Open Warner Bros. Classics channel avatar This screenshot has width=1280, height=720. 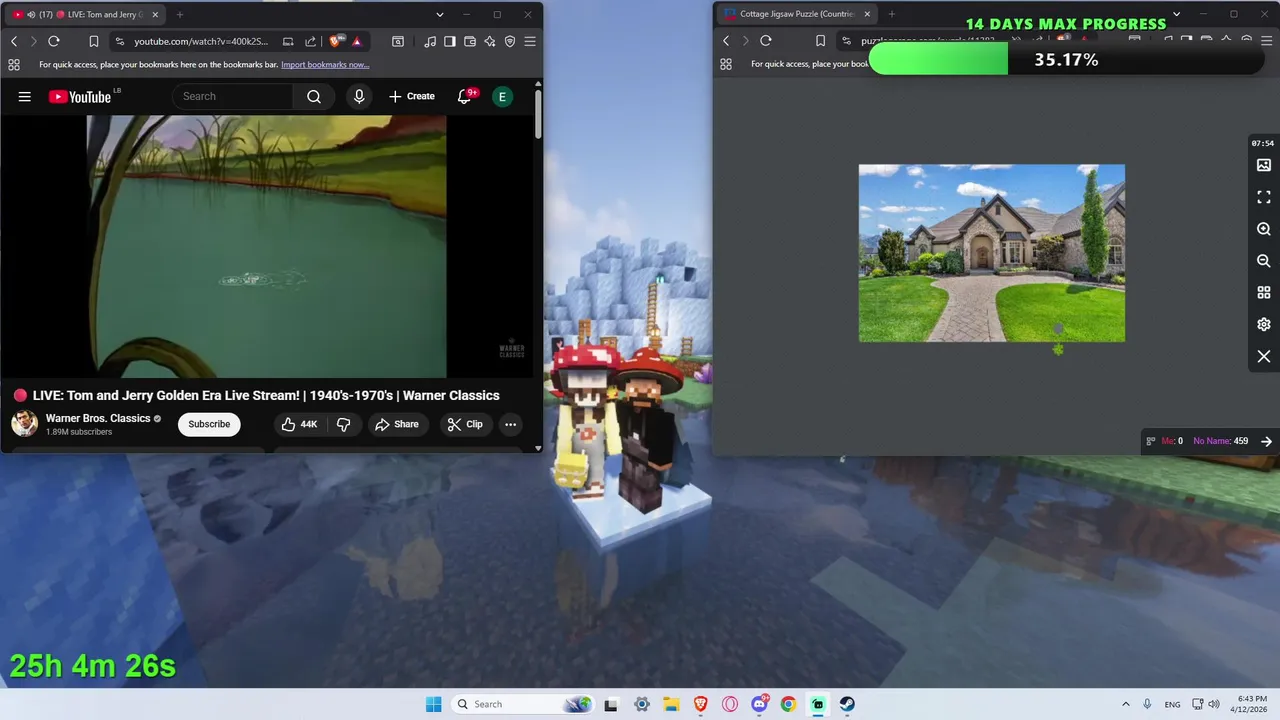(x=25, y=424)
